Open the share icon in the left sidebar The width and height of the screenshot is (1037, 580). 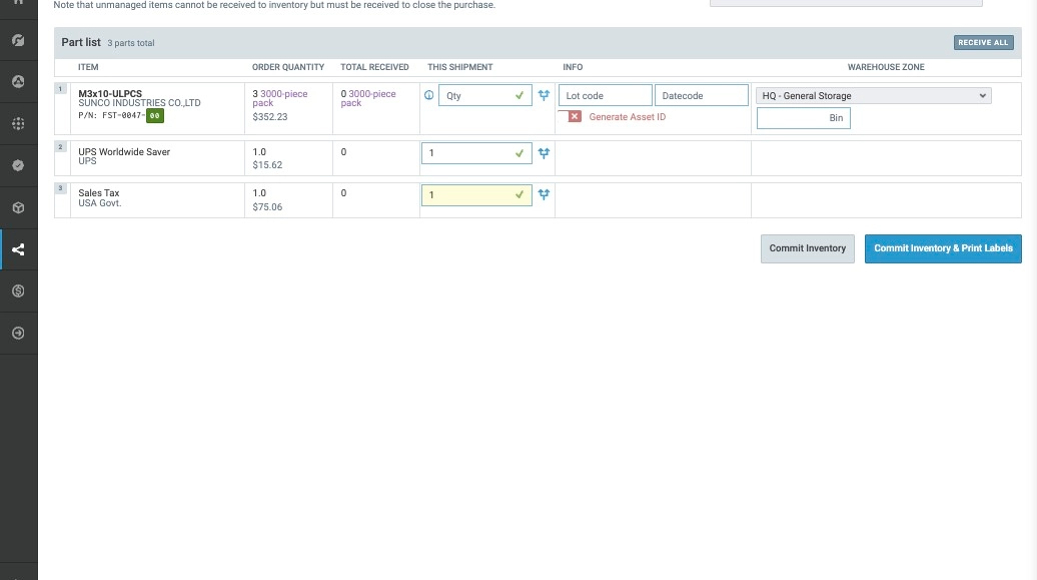[18, 249]
